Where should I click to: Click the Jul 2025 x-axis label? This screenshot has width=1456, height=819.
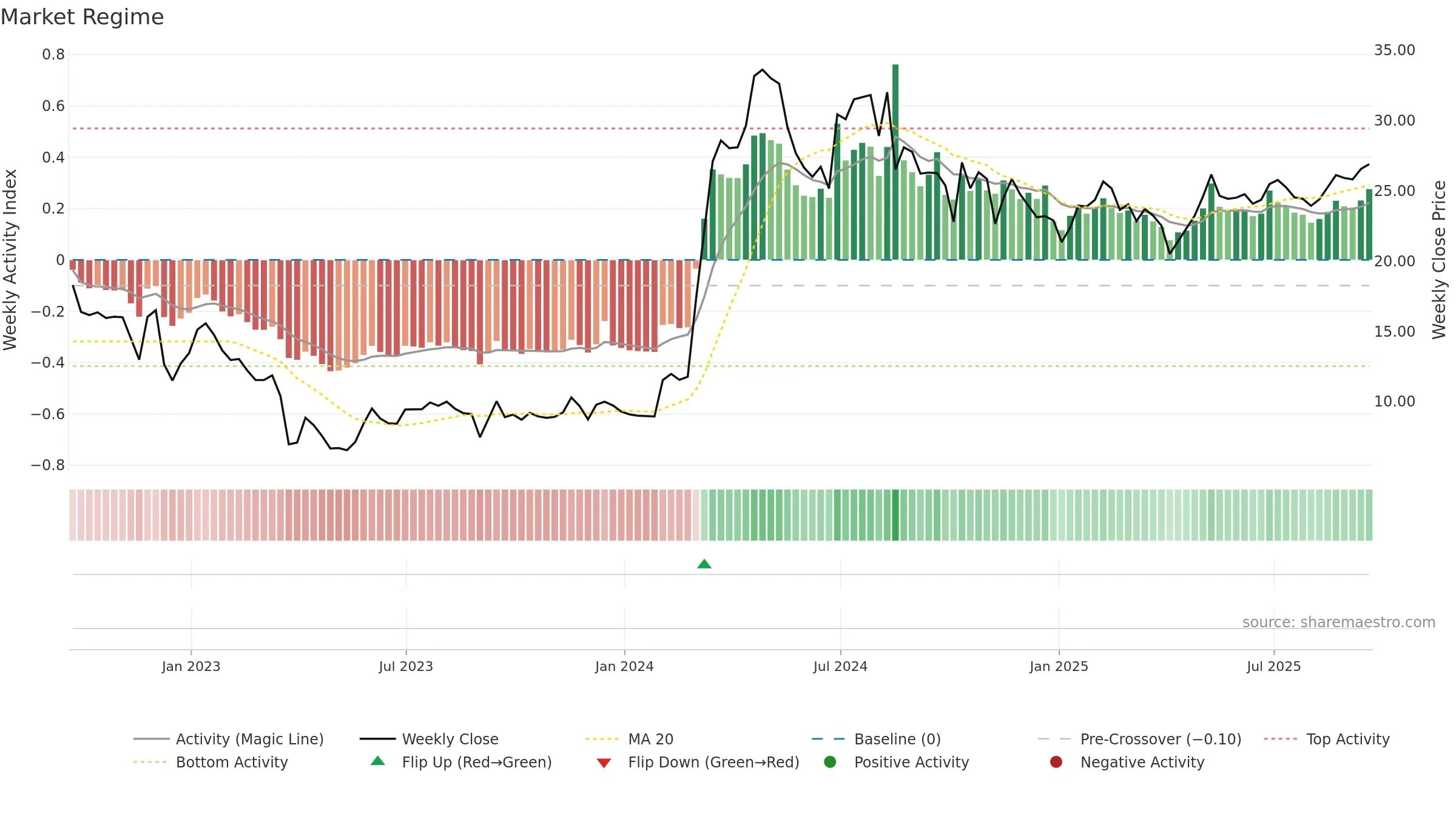click(x=1274, y=667)
